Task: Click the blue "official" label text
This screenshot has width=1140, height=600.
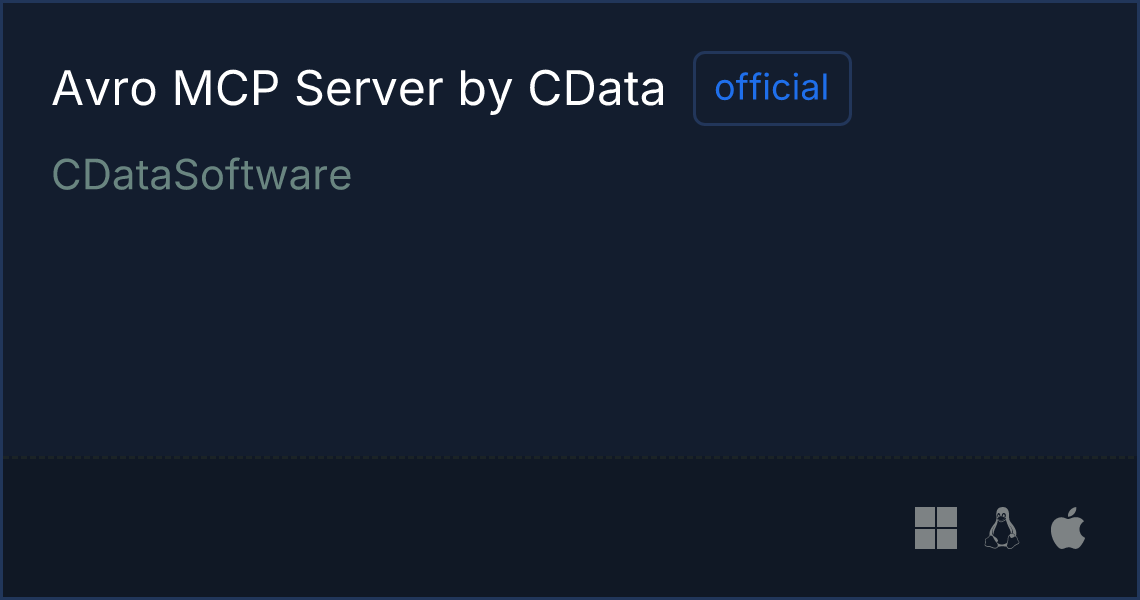Action: click(772, 88)
